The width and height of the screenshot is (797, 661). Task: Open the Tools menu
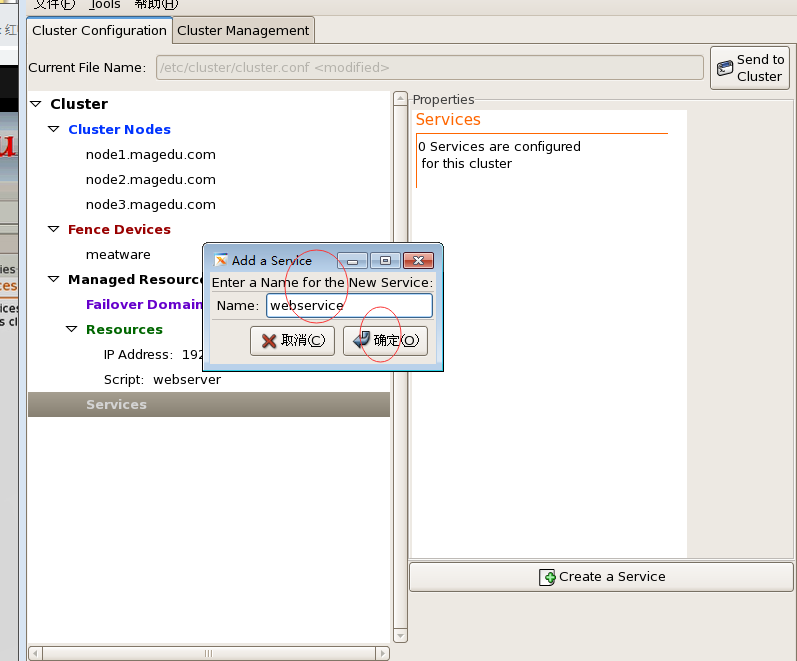pos(105,4)
